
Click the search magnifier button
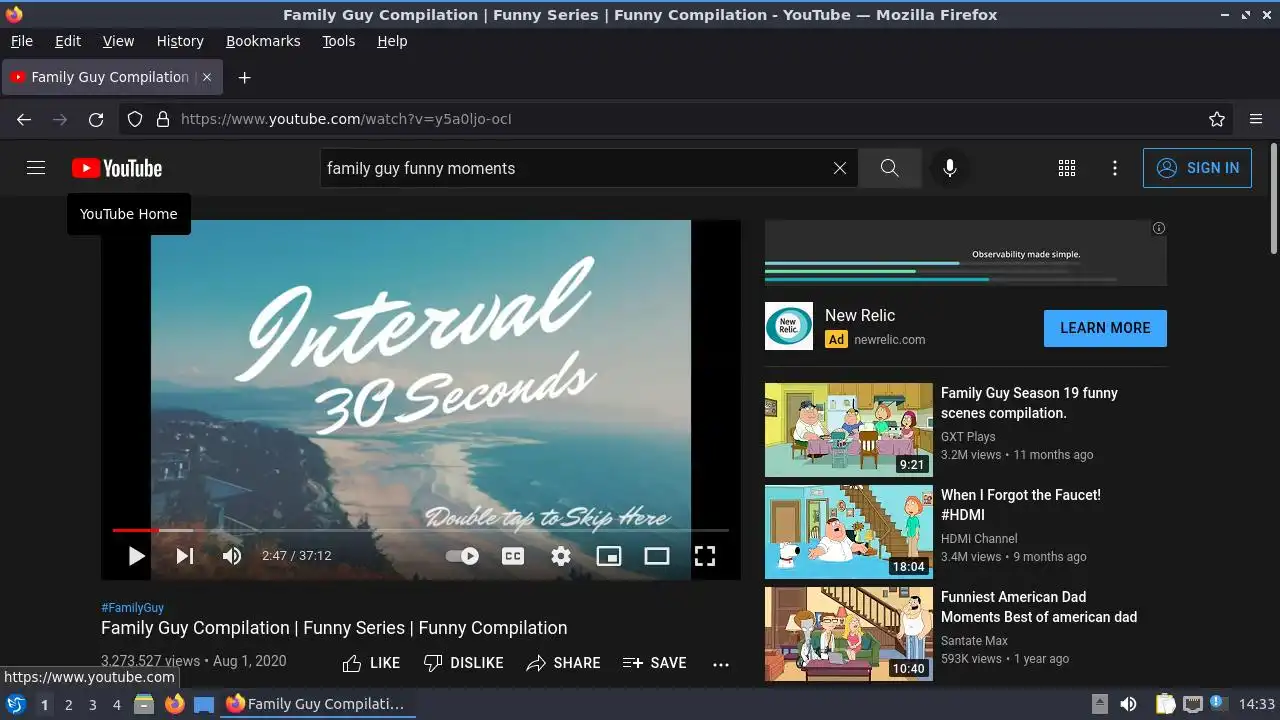click(x=890, y=168)
